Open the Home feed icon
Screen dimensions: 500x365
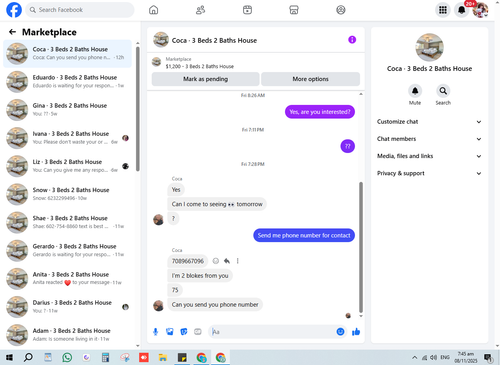(153, 10)
